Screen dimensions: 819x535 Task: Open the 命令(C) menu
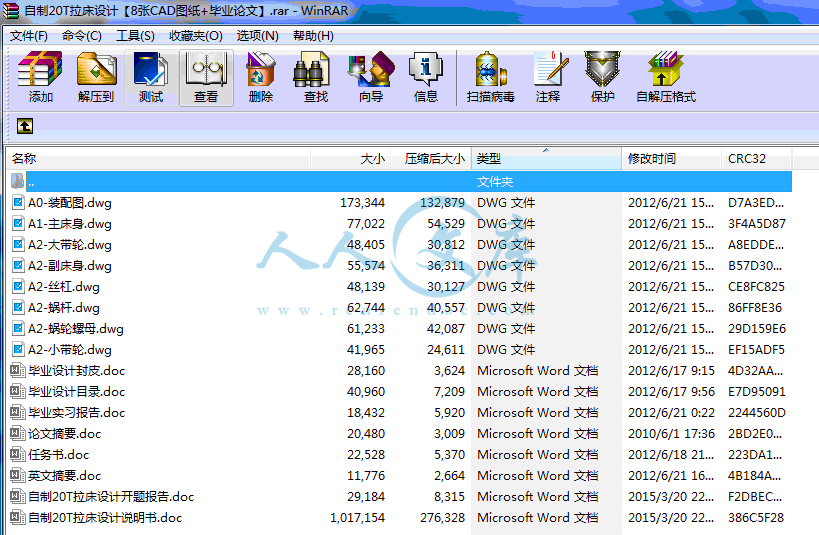point(81,36)
